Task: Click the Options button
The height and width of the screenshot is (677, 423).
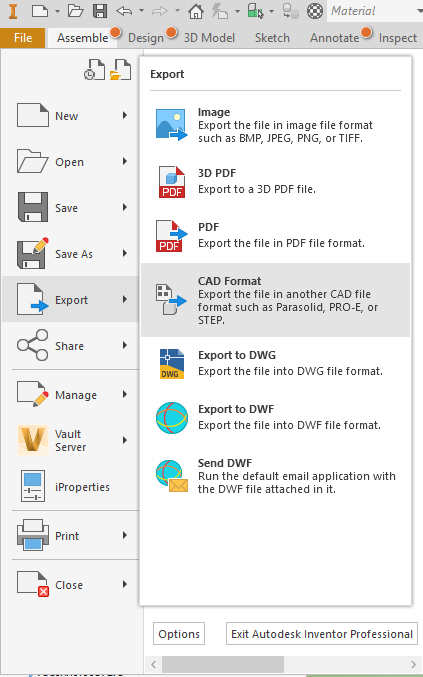Action: [x=179, y=634]
